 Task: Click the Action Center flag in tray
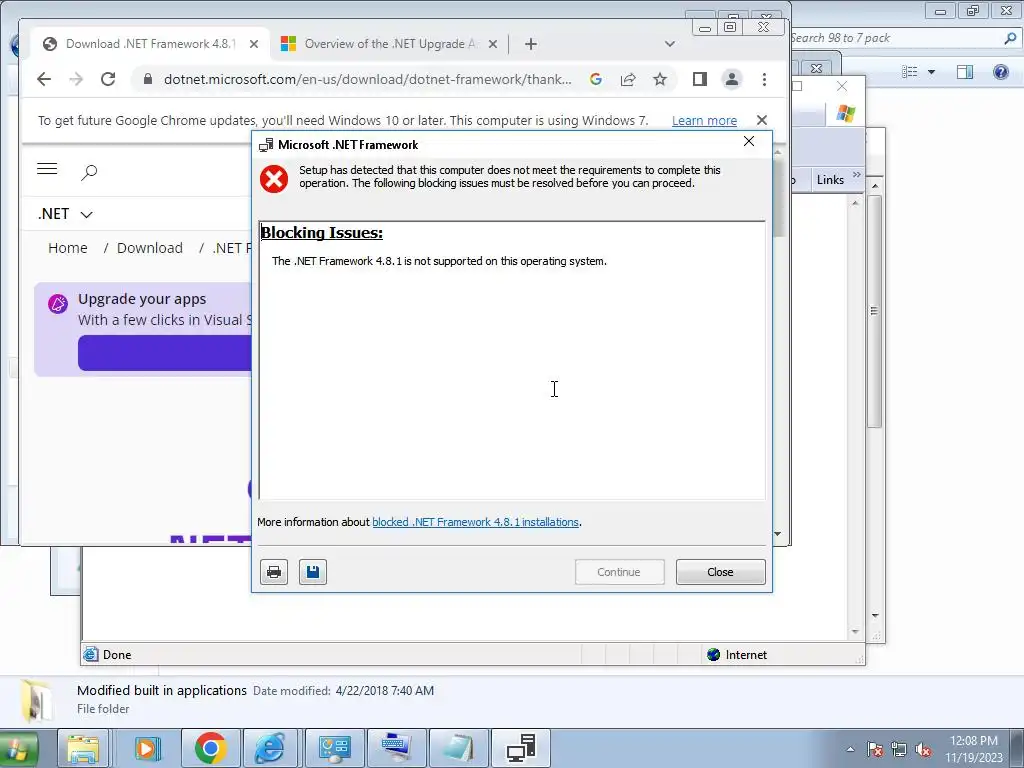(875, 749)
